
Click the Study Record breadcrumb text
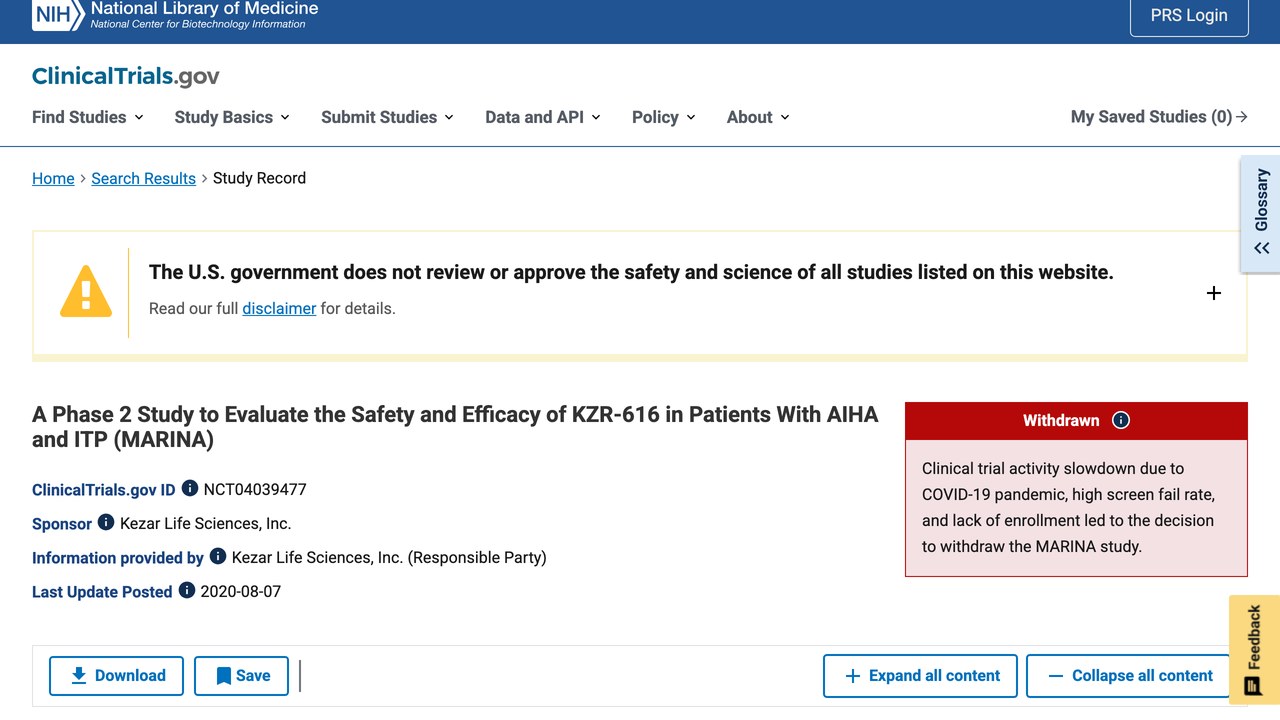[259, 178]
